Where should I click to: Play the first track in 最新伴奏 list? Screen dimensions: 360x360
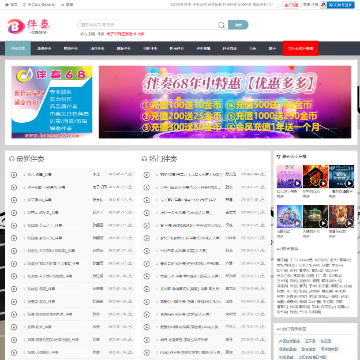pyautogui.click(x=14, y=175)
